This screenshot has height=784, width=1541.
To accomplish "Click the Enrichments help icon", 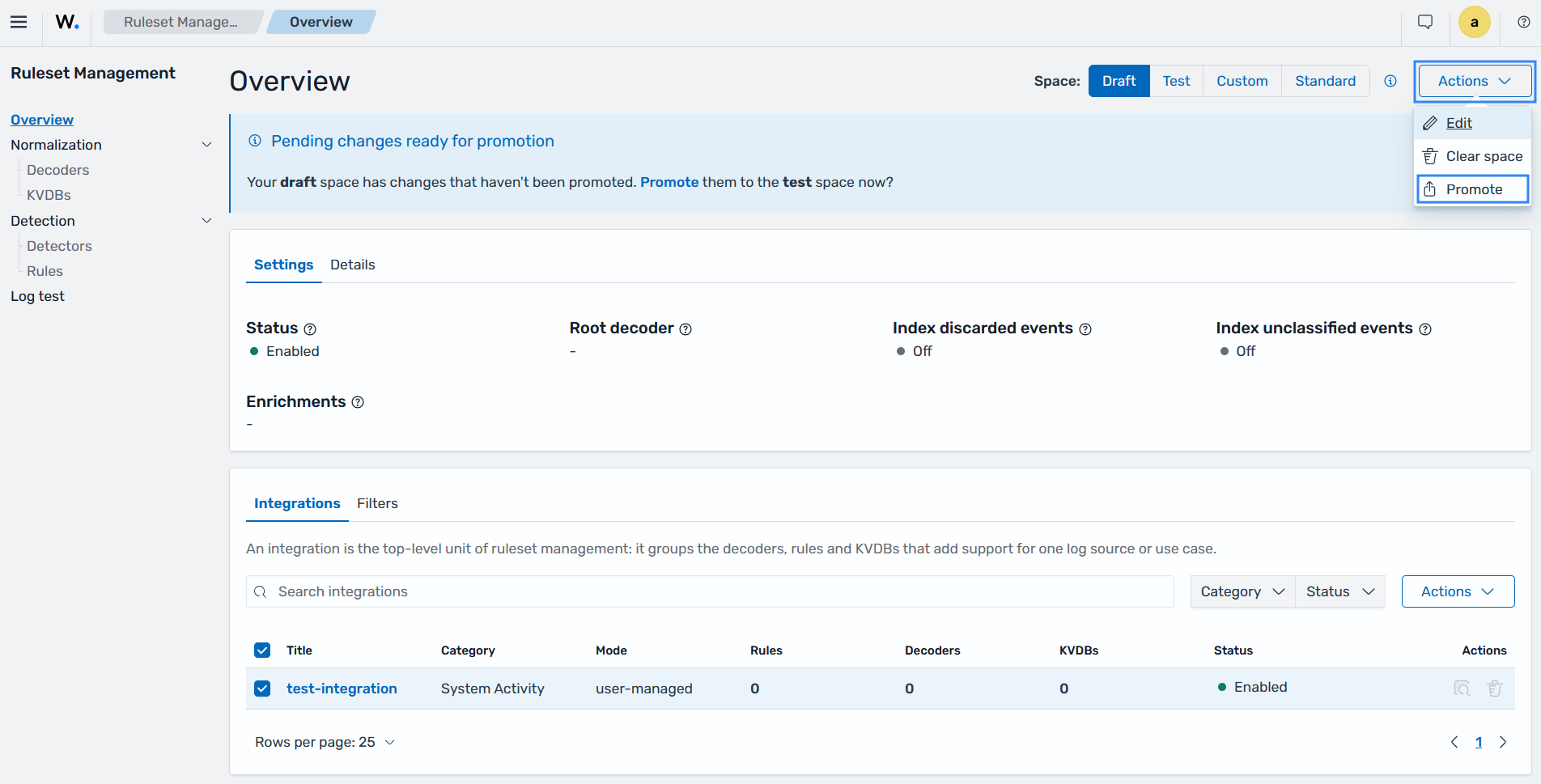I will pyautogui.click(x=358, y=402).
